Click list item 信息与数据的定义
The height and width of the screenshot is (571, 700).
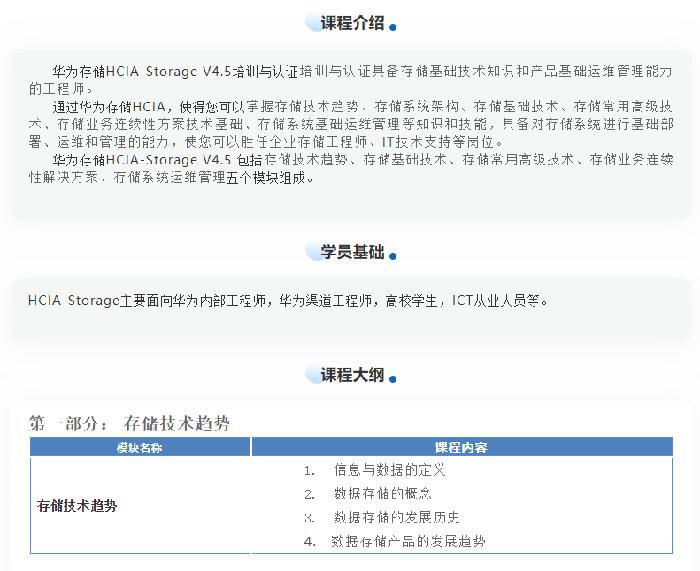click(389, 469)
